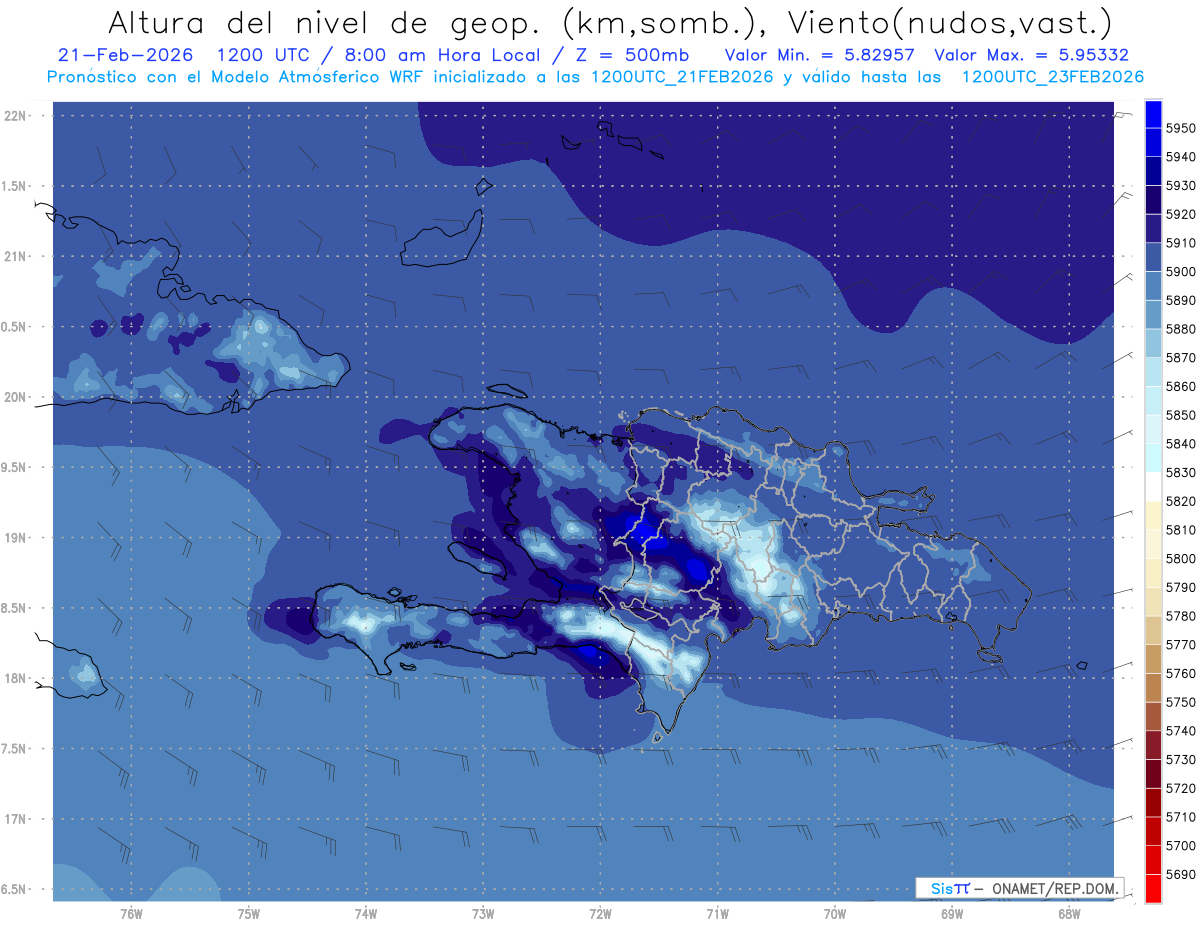This screenshot has width=1200, height=927.
Task: Click the legend value '5930'
Action: [x=1181, y=186]
